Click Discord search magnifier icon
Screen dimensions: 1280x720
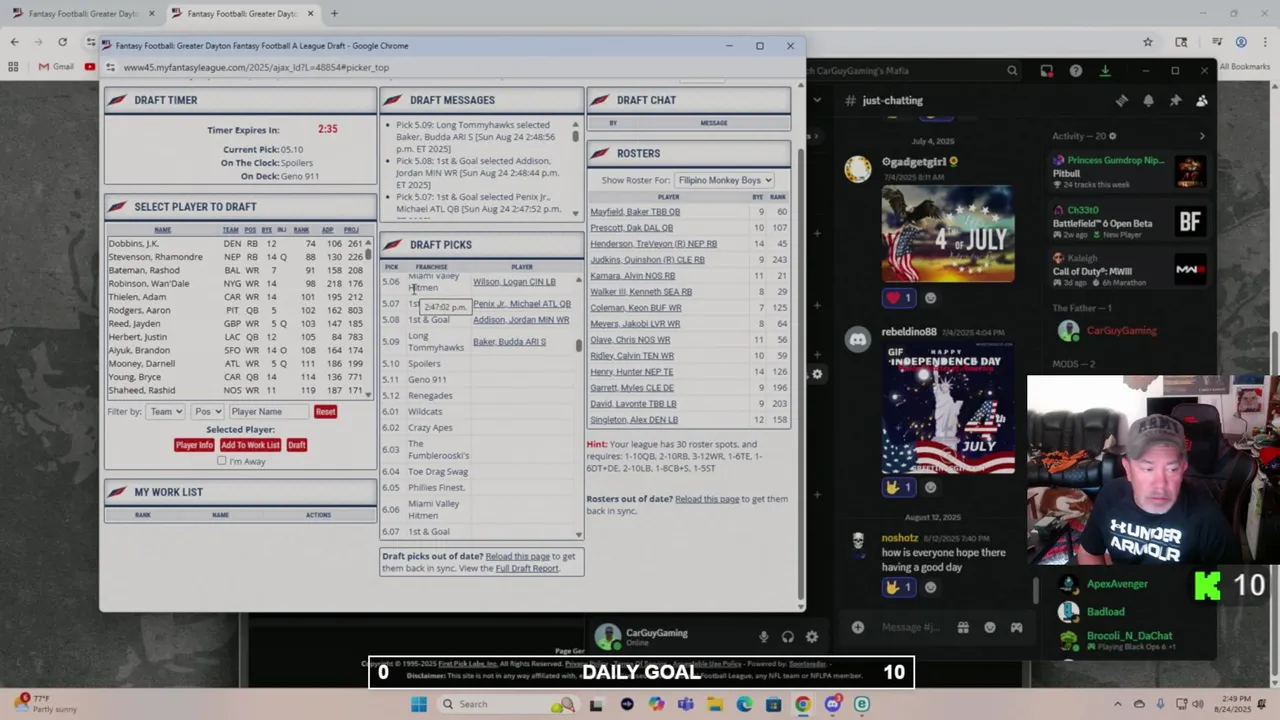pyautogui.click(x=1012, y=71)
